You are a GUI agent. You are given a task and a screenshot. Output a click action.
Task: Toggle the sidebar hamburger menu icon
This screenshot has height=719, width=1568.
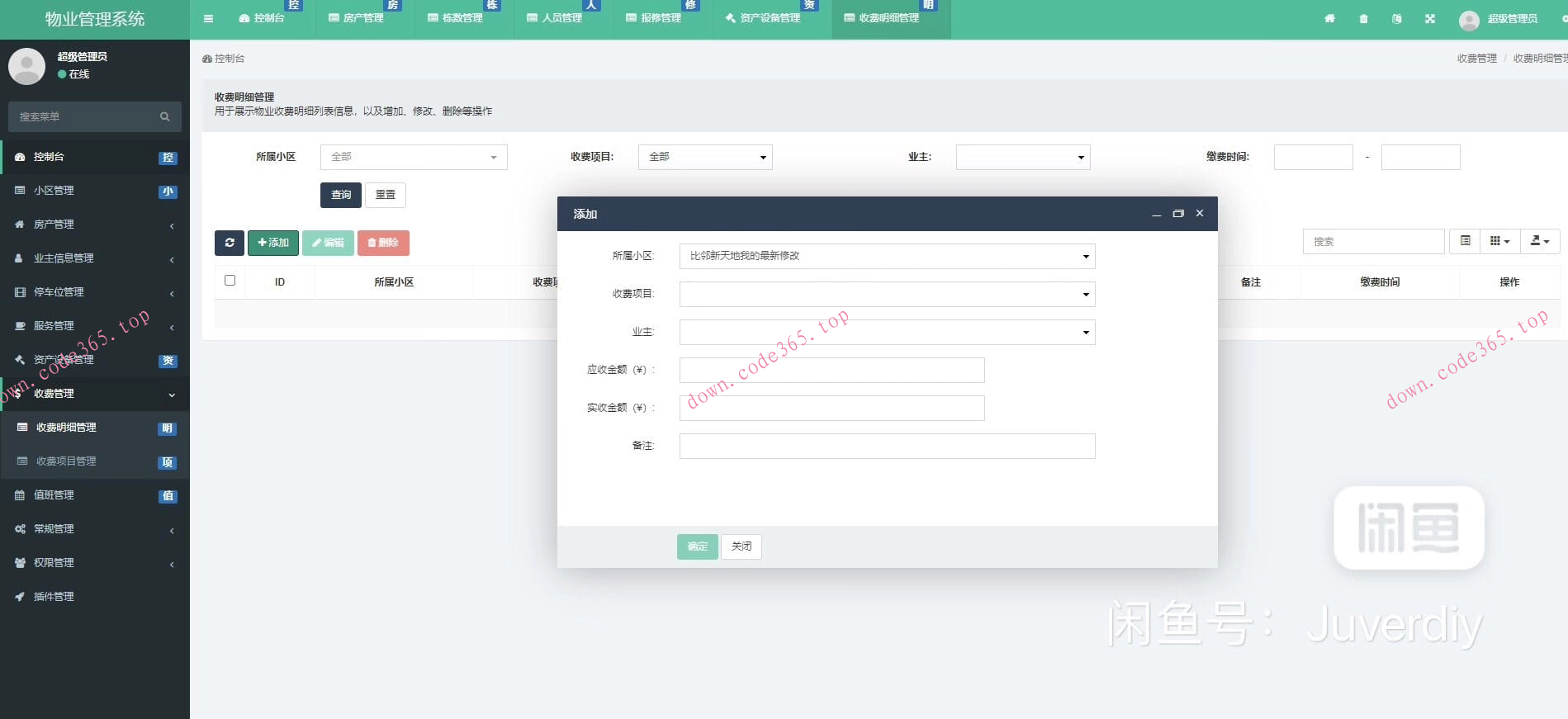(x=208, y=18)
